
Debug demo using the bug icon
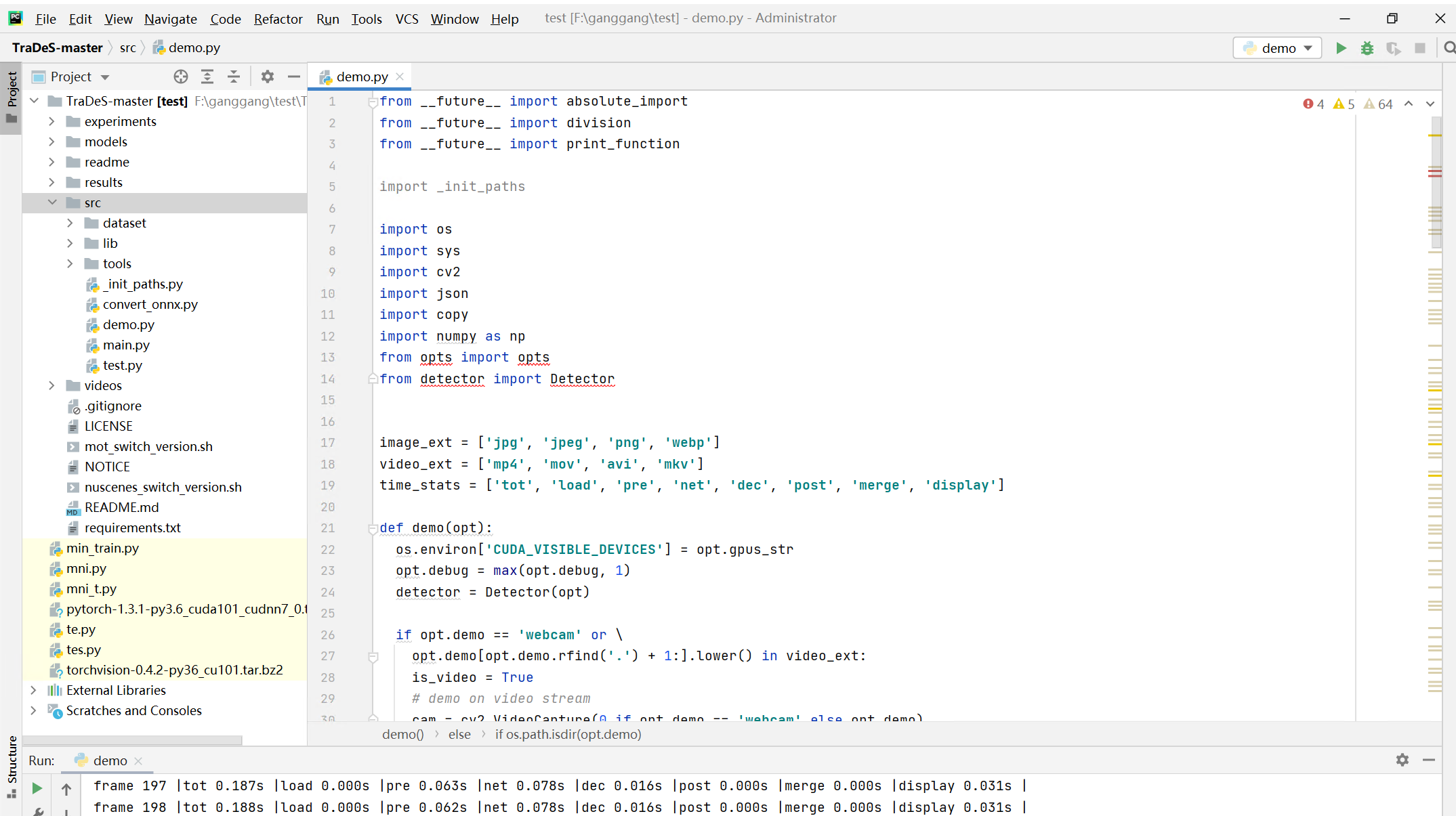pos(1367,48)
